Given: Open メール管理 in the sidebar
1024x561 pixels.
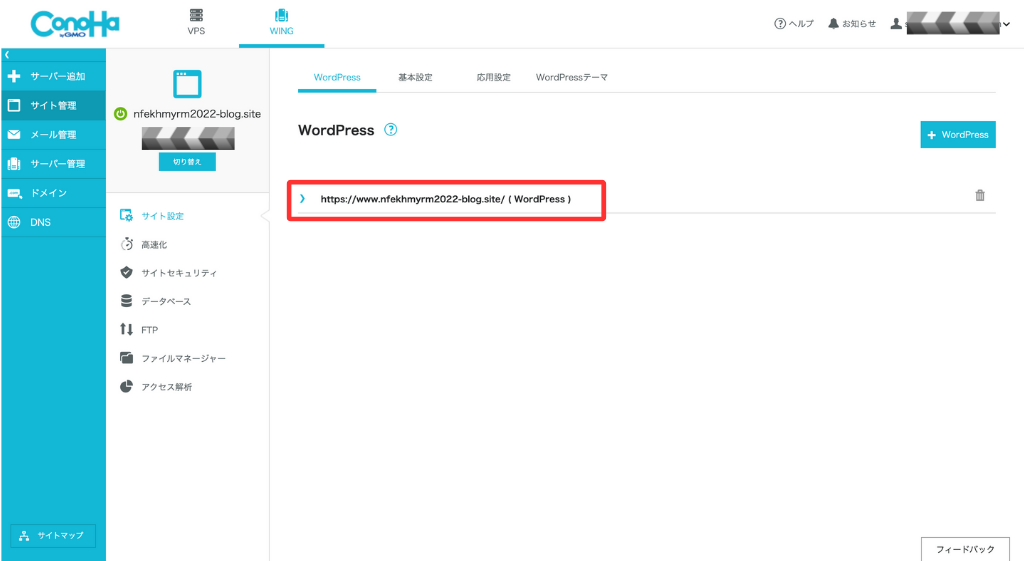Looking at the screenshot, I should click(53, 135).
